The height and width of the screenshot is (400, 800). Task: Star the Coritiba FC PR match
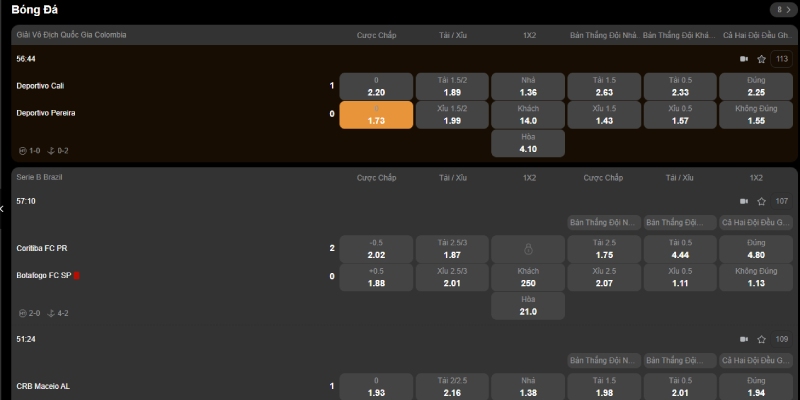coord(761,201)
